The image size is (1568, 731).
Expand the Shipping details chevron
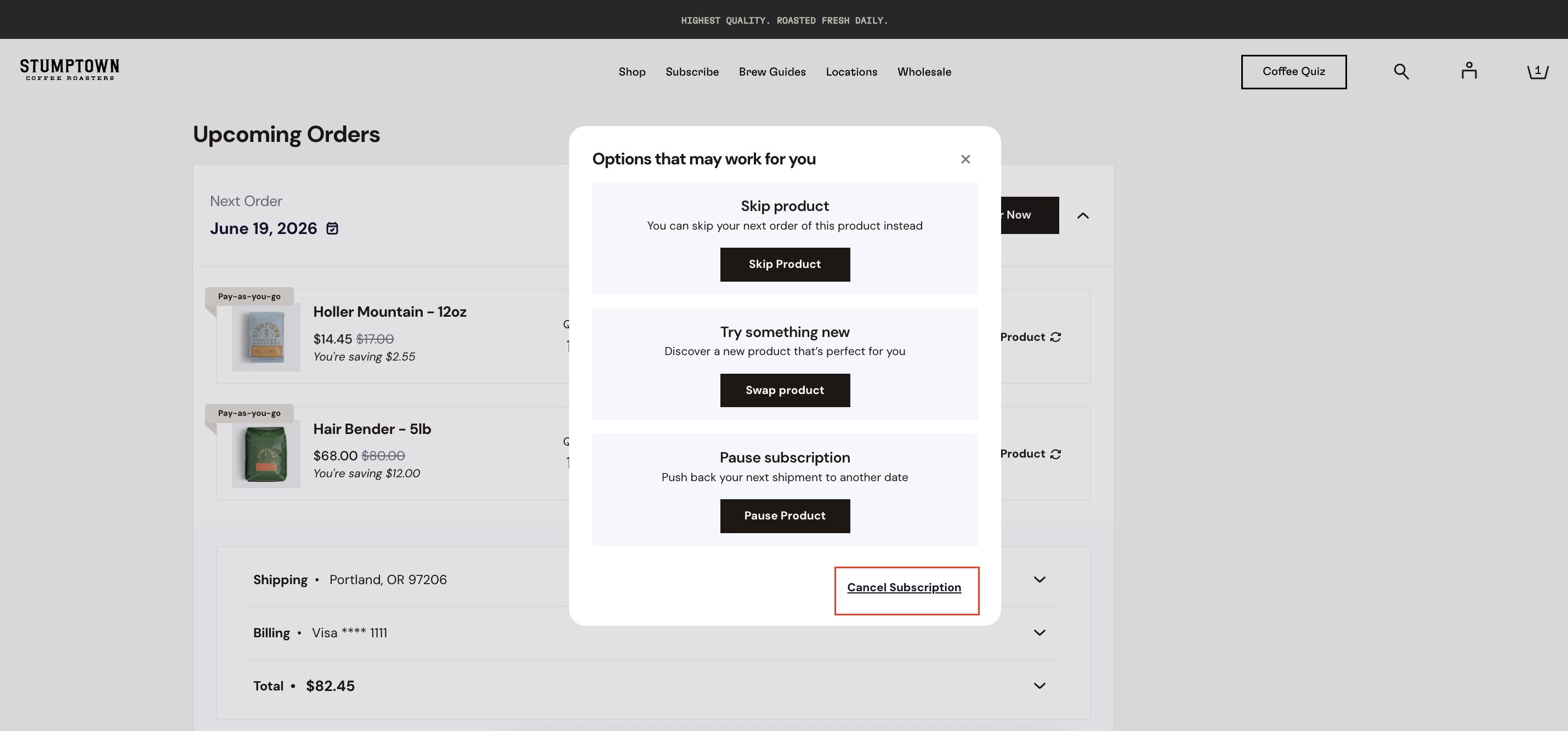[1039, 580]
